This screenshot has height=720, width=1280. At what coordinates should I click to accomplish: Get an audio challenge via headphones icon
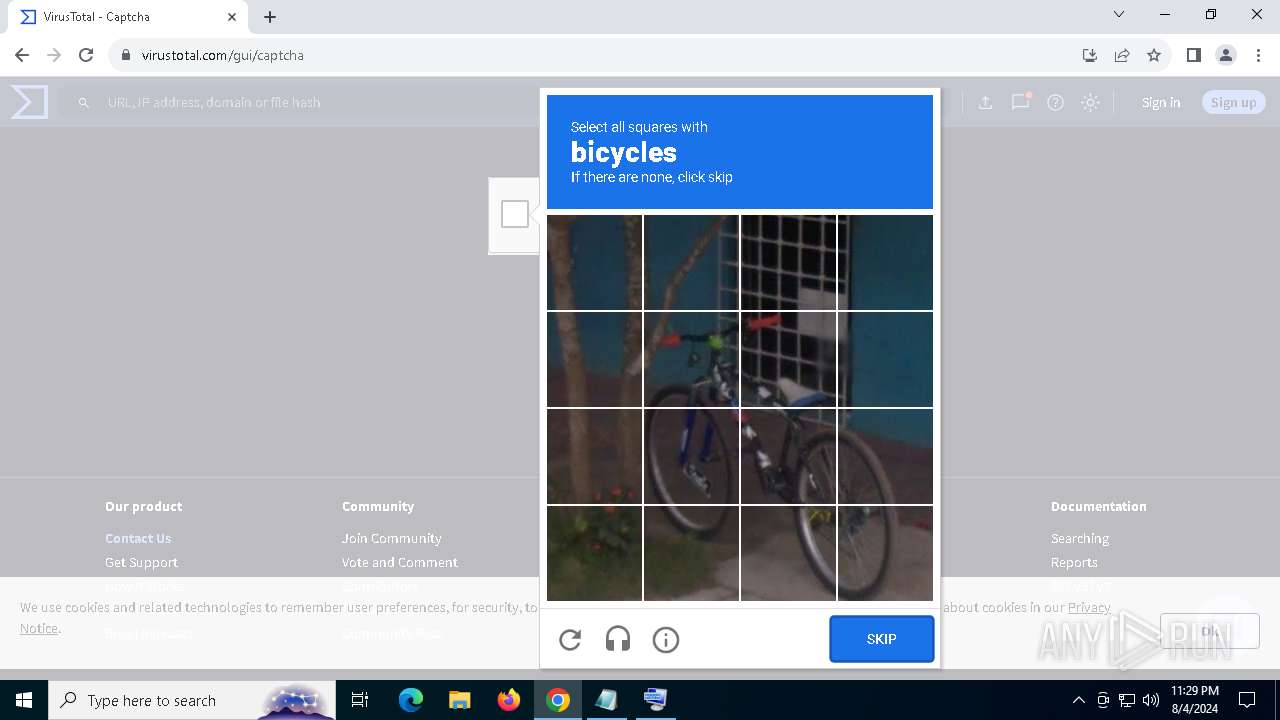click(618, 640)
